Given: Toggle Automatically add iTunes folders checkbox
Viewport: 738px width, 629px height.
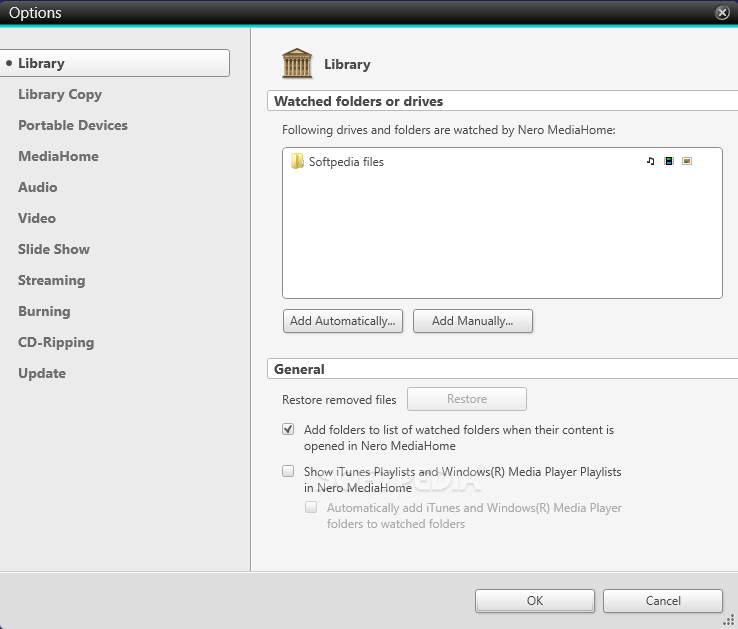Looking at the screenshot, I should [311, 507].
